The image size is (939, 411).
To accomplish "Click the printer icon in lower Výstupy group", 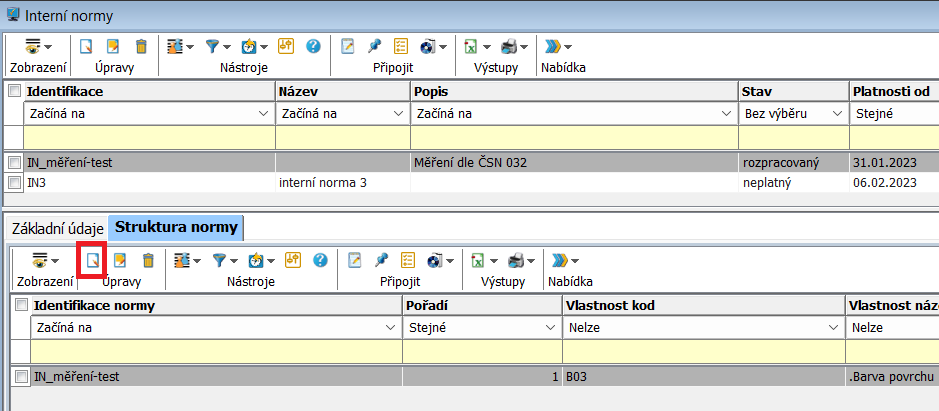I will [515, 260].
